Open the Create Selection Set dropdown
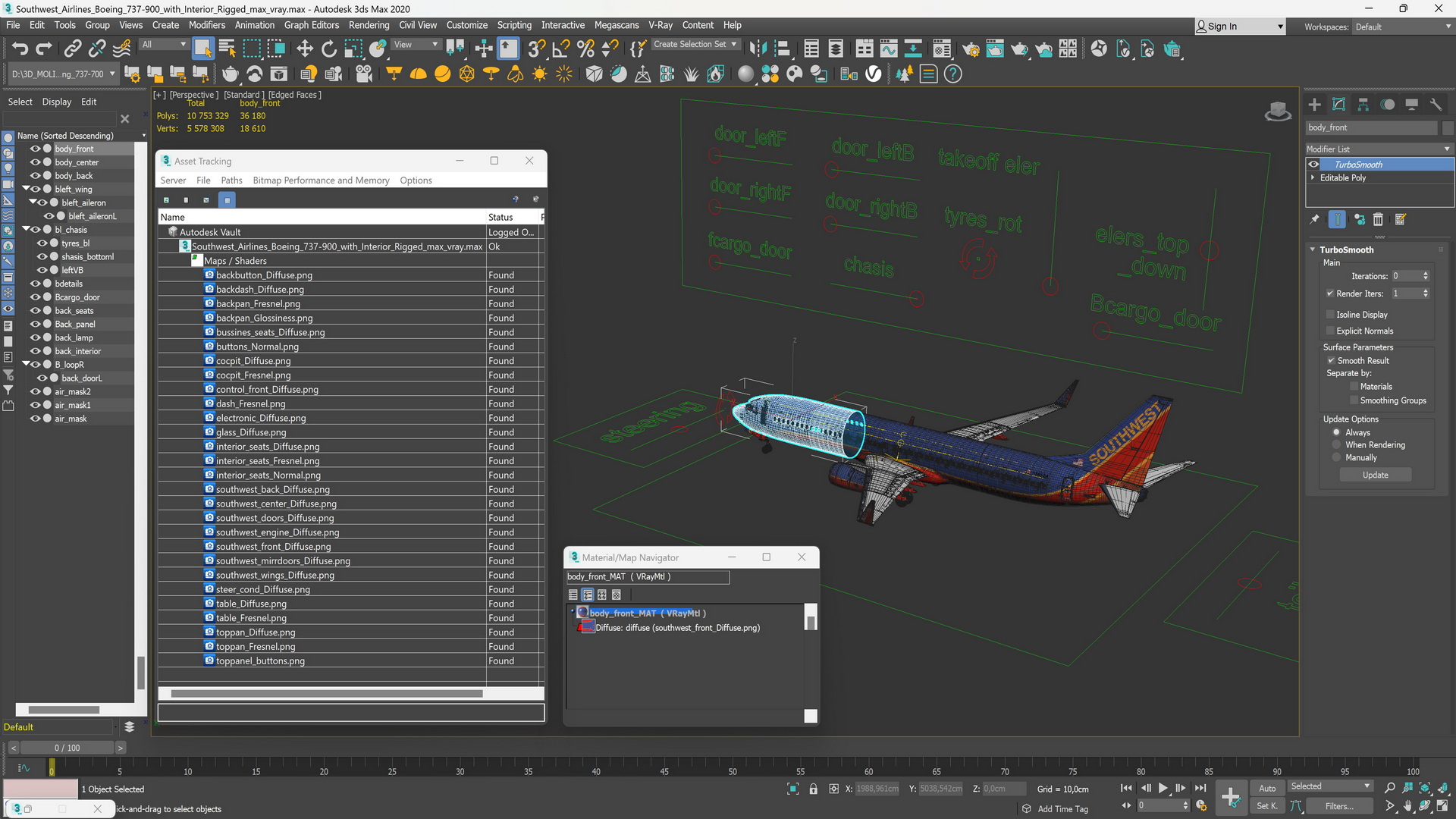The image size is (1456, 819). click(695, 45)
